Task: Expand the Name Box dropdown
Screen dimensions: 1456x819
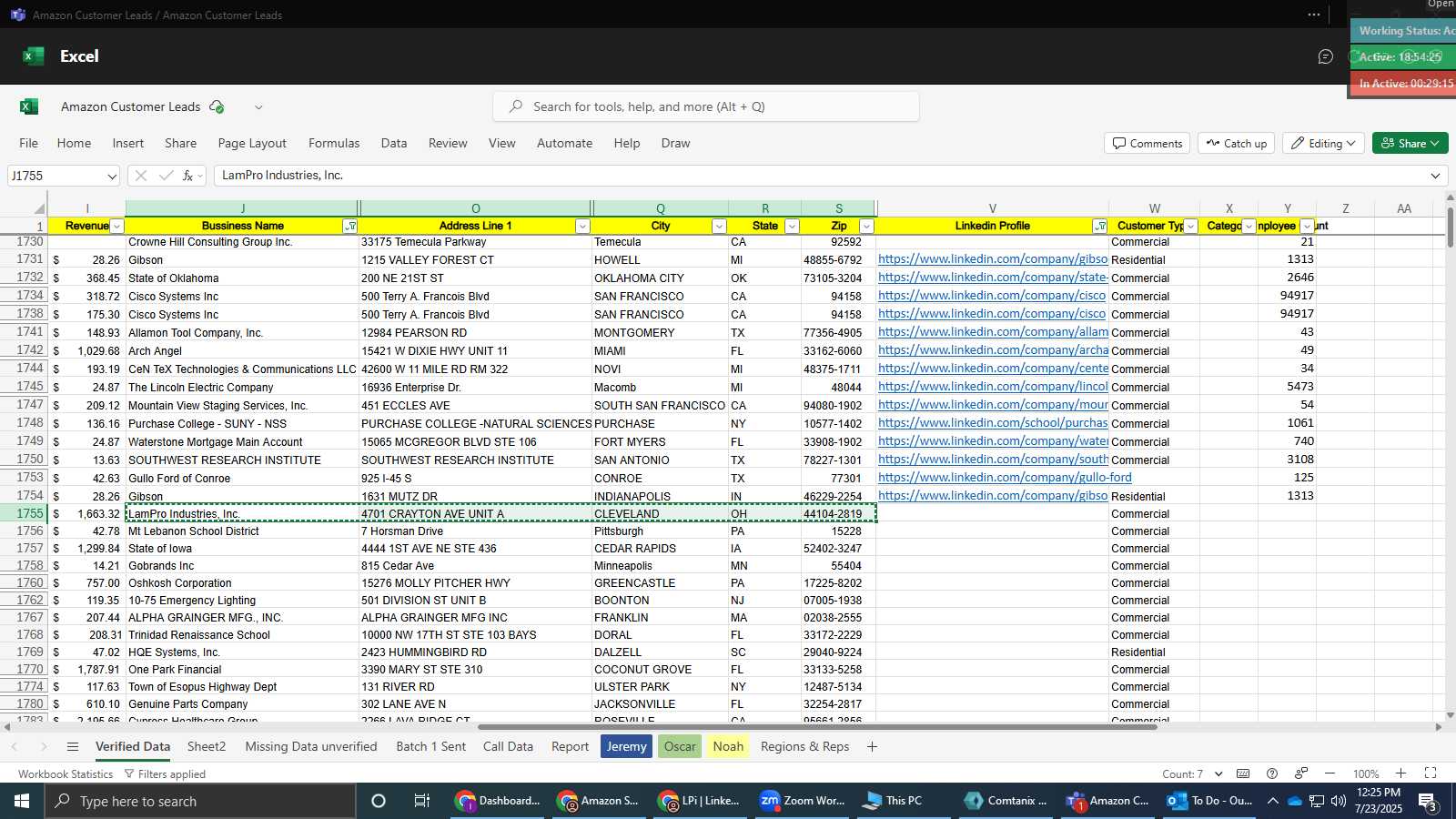Action: click(112, 176)
